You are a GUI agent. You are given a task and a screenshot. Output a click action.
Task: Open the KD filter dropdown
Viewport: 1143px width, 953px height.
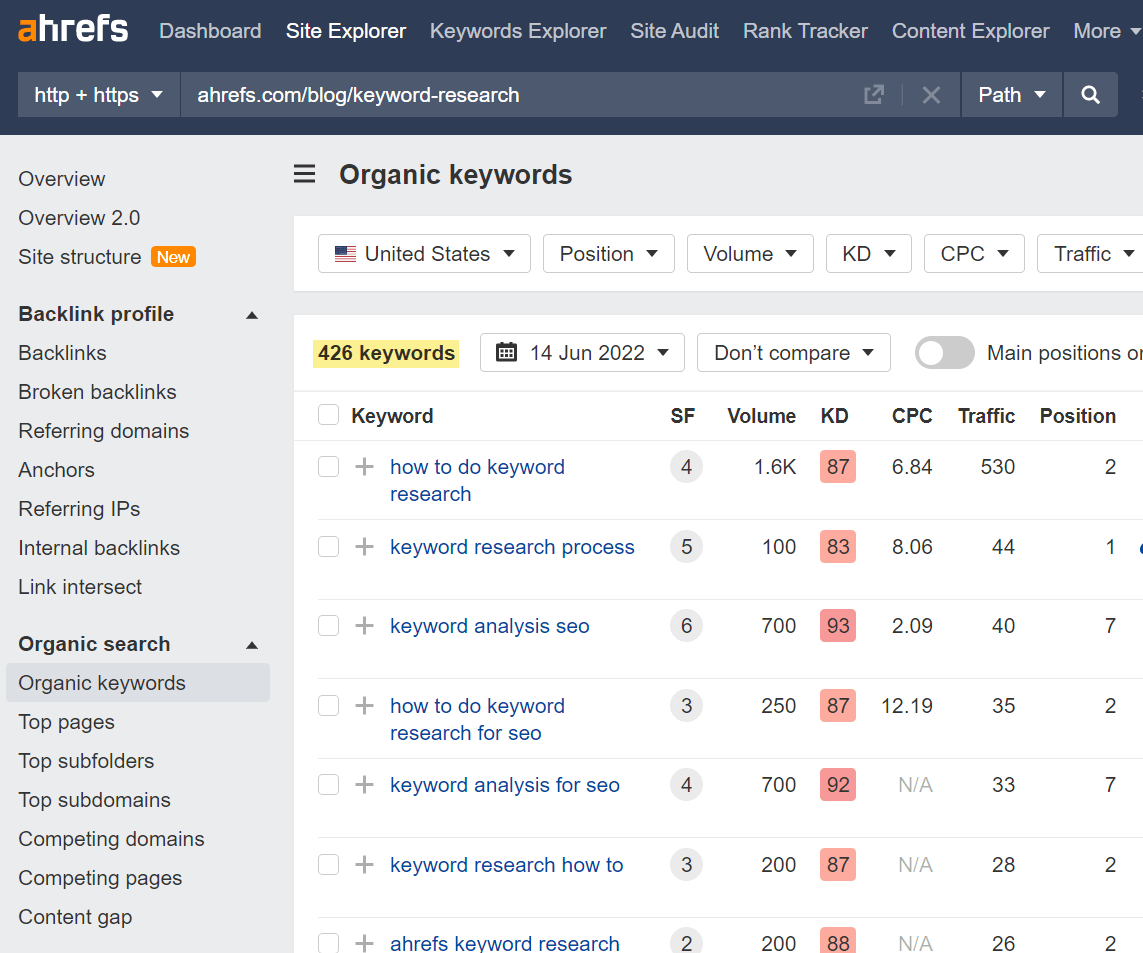click(868, 253)
